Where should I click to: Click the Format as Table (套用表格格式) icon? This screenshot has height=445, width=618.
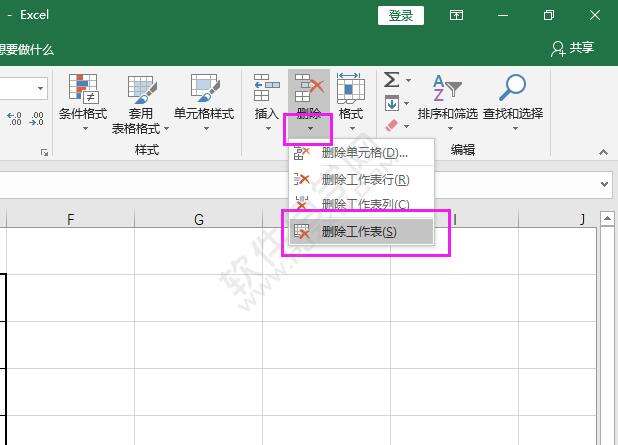pos(142,90)
